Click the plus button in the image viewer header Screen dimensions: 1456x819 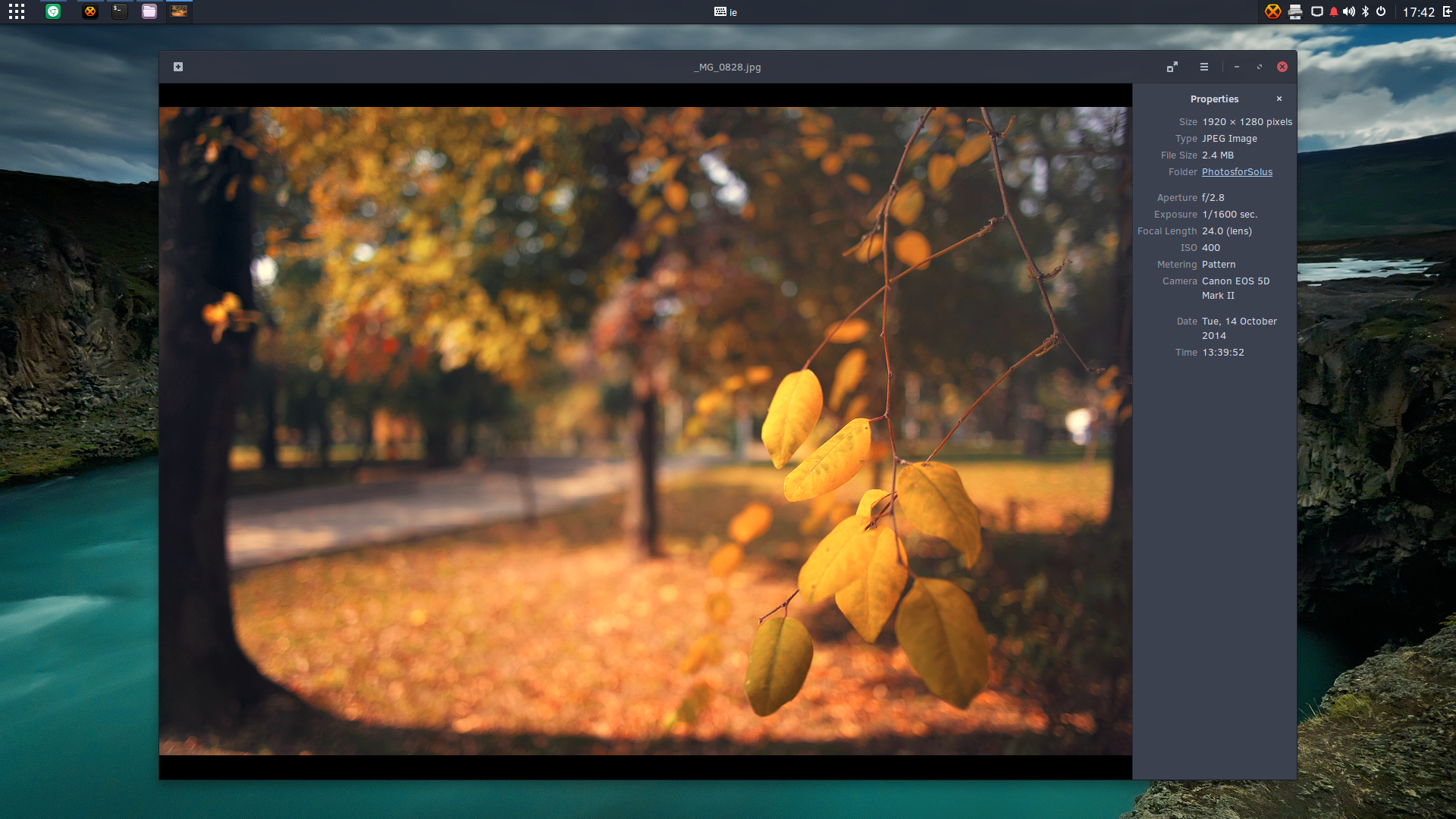click(178, 67)
